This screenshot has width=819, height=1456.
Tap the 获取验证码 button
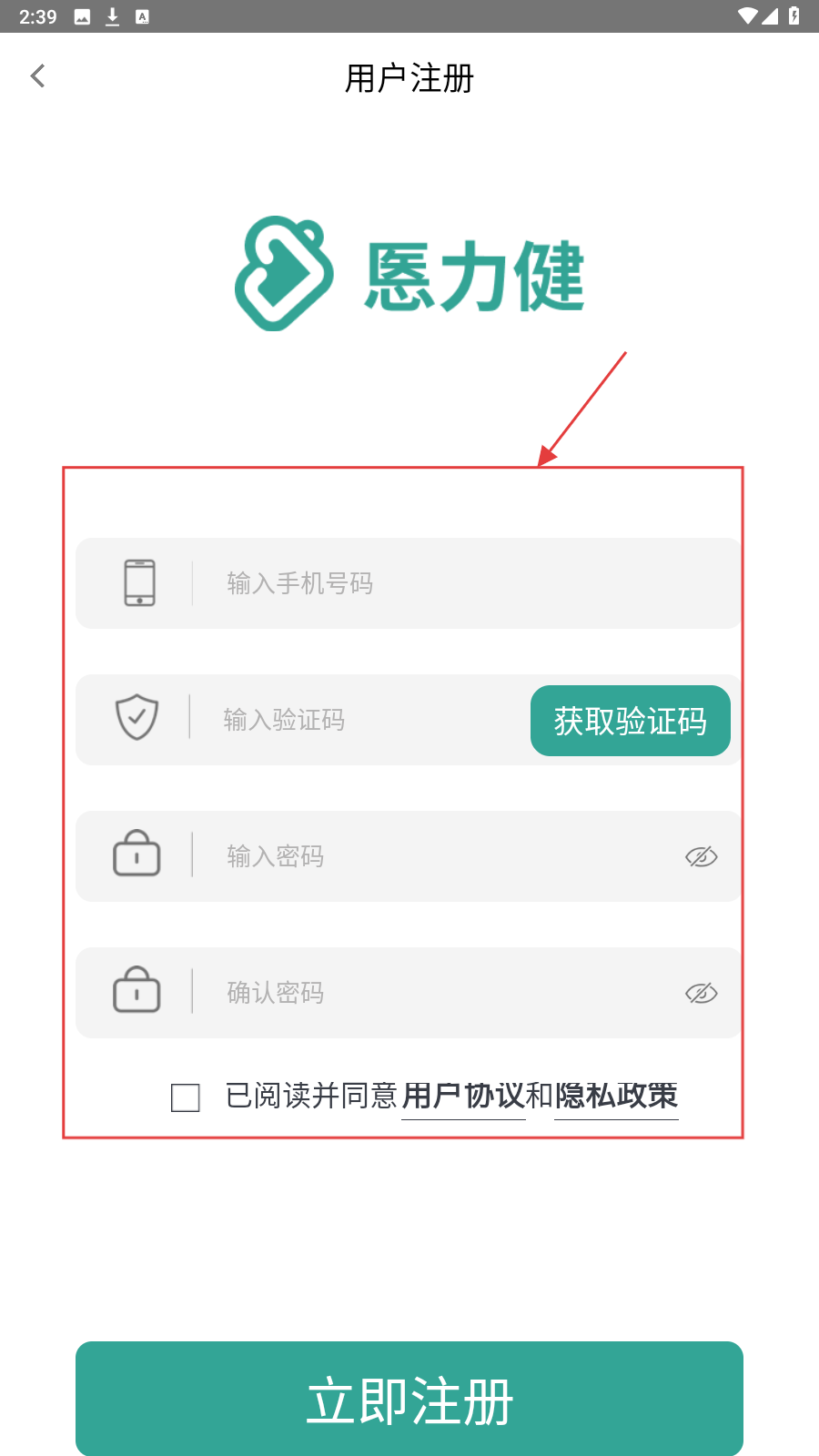pyautogui.click(x=631, y=721)
